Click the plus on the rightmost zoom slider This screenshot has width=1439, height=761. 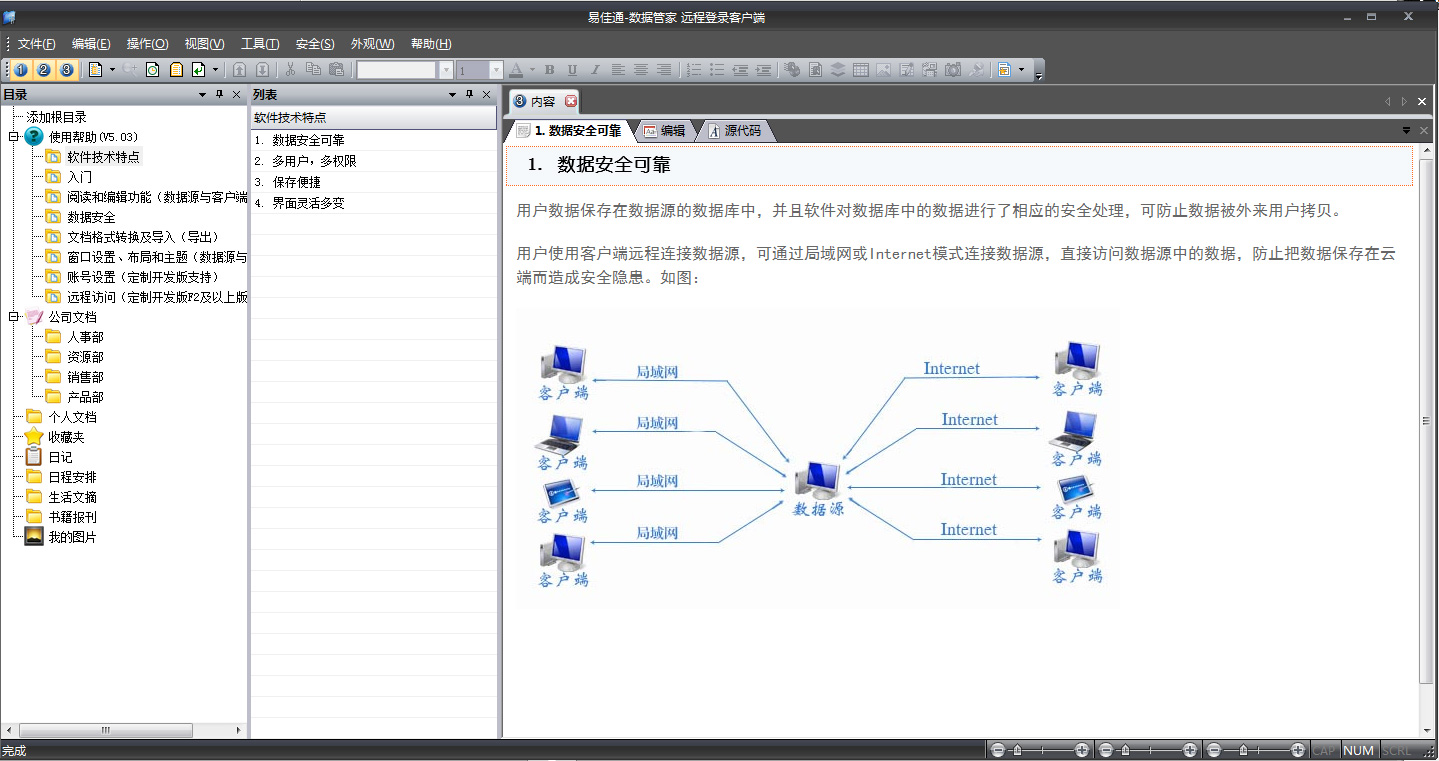coord(1297,750)
